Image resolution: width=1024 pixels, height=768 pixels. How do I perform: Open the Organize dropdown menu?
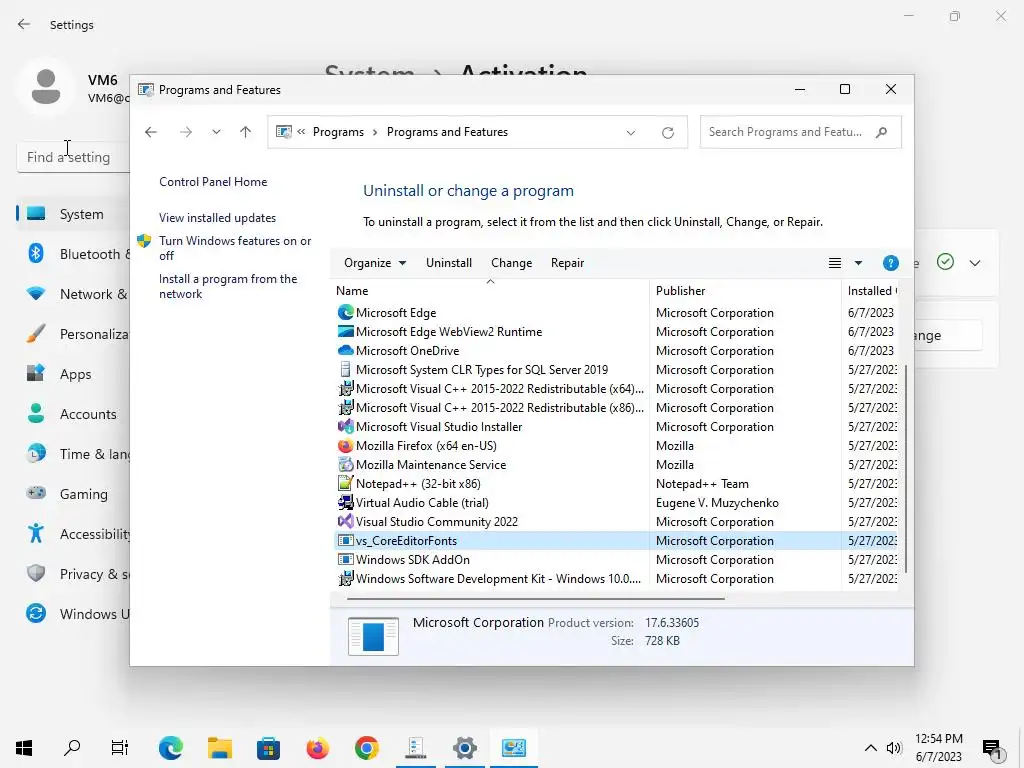pos(375,263)
